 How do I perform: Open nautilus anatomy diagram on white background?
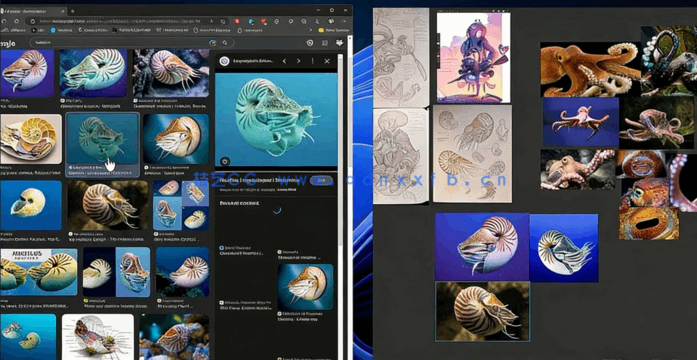pyautogui.click(x=98, y=337)
